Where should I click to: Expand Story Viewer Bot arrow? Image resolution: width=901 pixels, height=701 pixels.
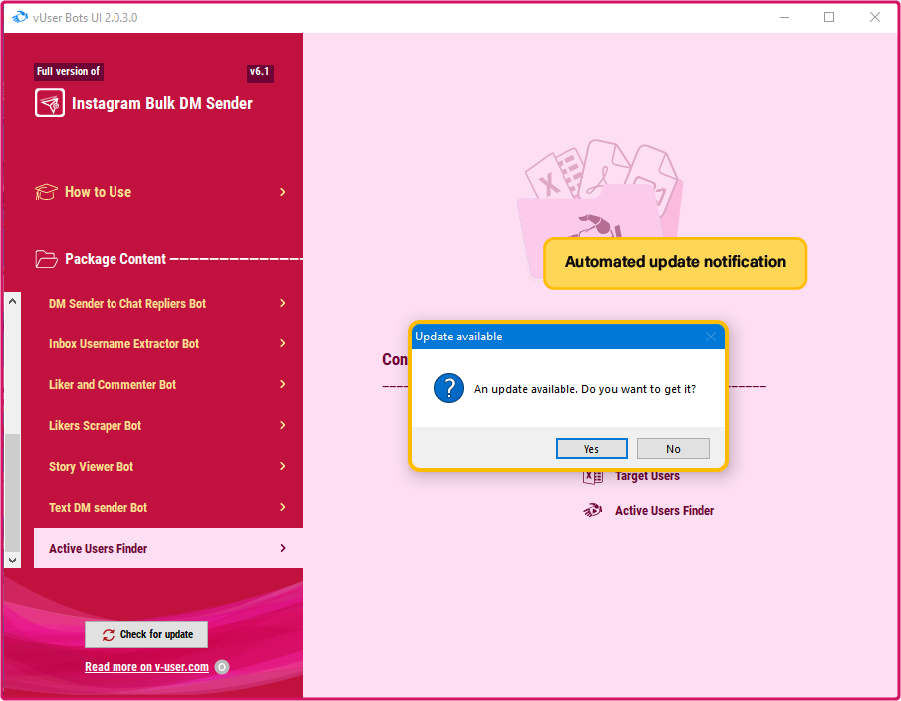coord(283,466)
